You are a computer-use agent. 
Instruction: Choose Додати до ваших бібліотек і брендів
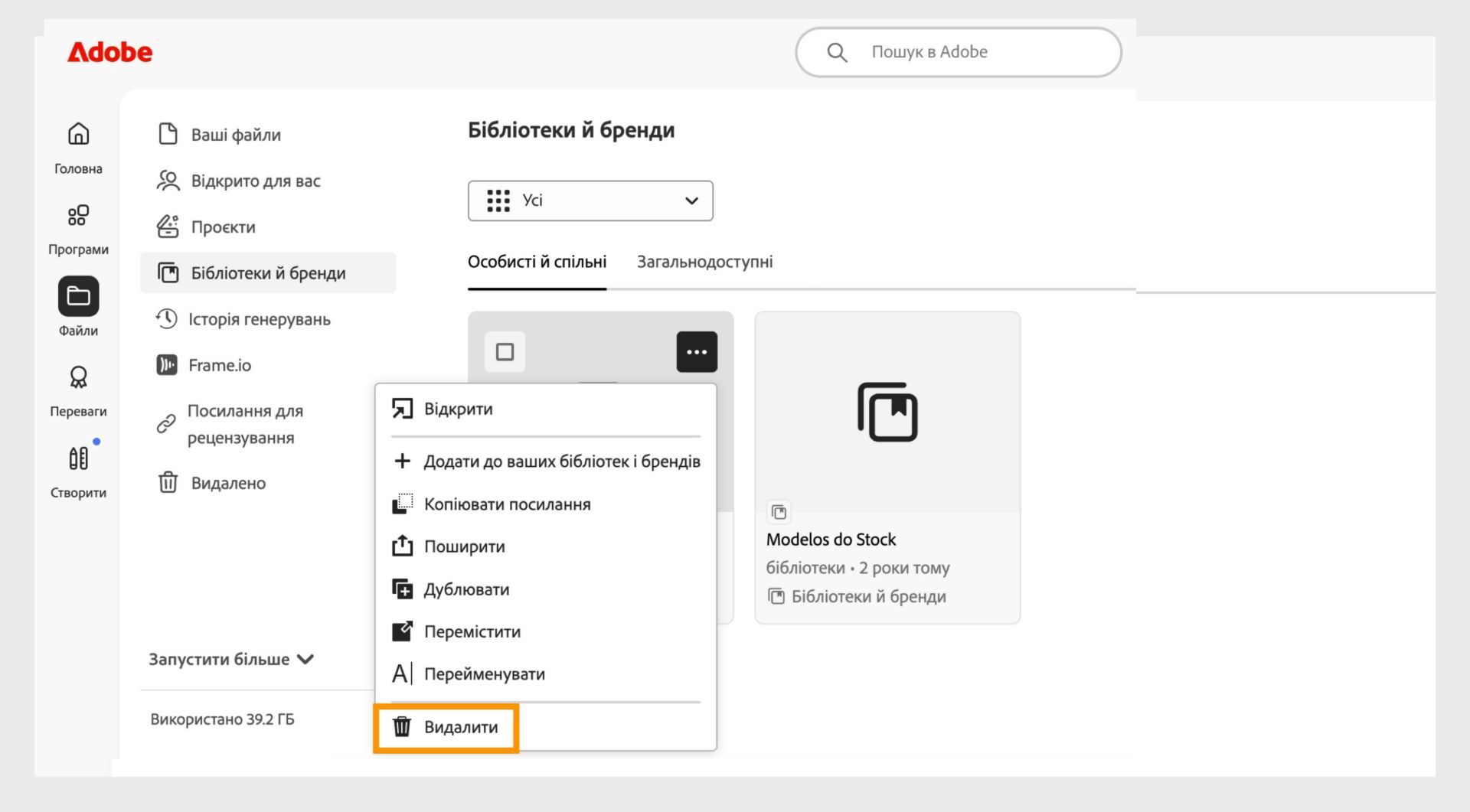(x=546, y=461)
